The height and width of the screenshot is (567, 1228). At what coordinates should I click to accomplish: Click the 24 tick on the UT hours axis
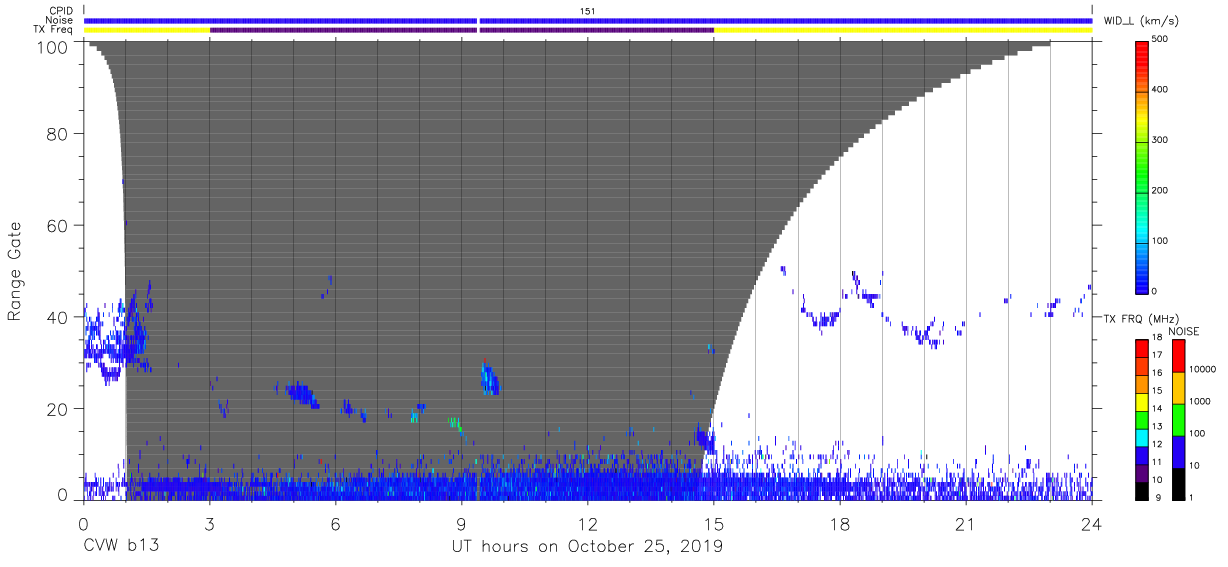[x=1092, y=525]
